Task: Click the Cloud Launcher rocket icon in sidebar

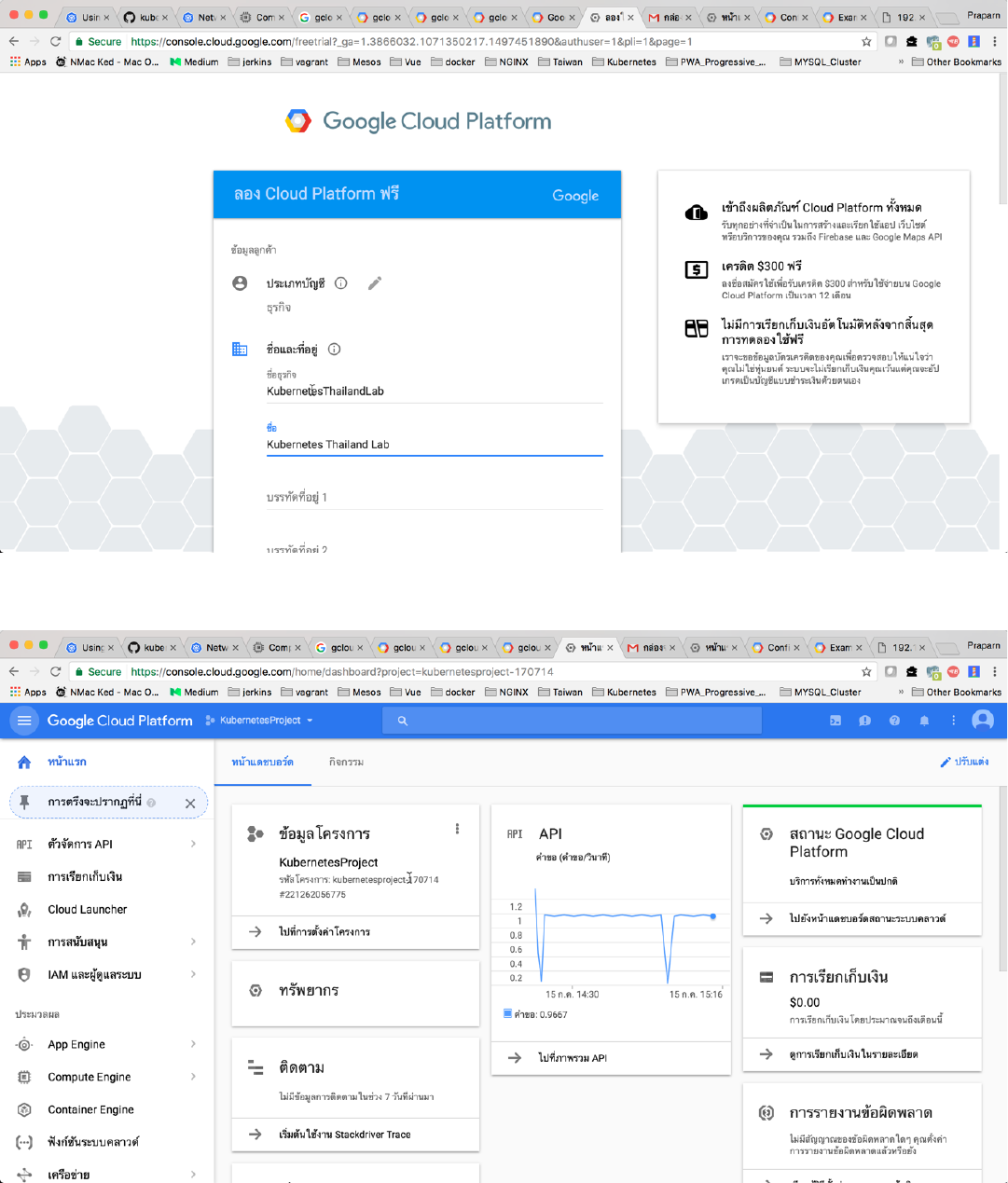Action: click(24, 910)
